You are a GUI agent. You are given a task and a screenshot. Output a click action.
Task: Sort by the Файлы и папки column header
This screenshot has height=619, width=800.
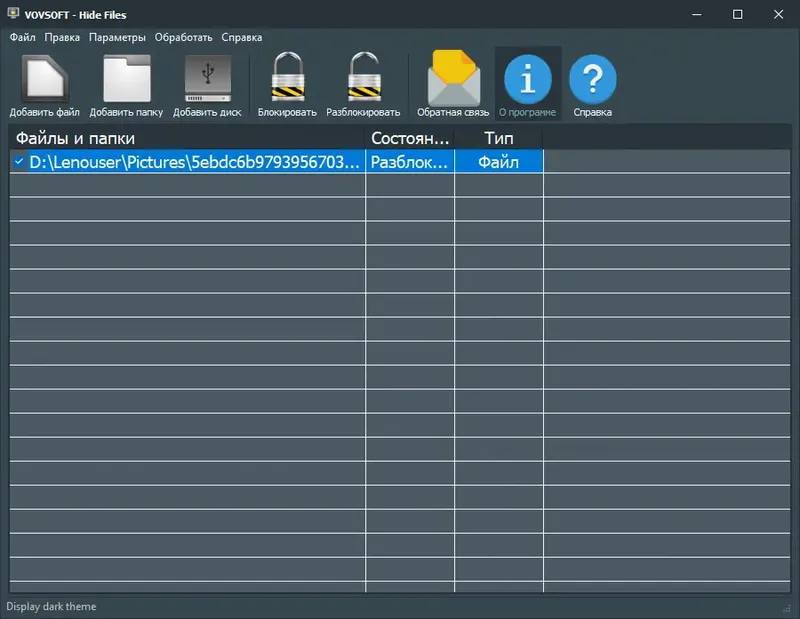pyautogui.click(x=187, y=138)
